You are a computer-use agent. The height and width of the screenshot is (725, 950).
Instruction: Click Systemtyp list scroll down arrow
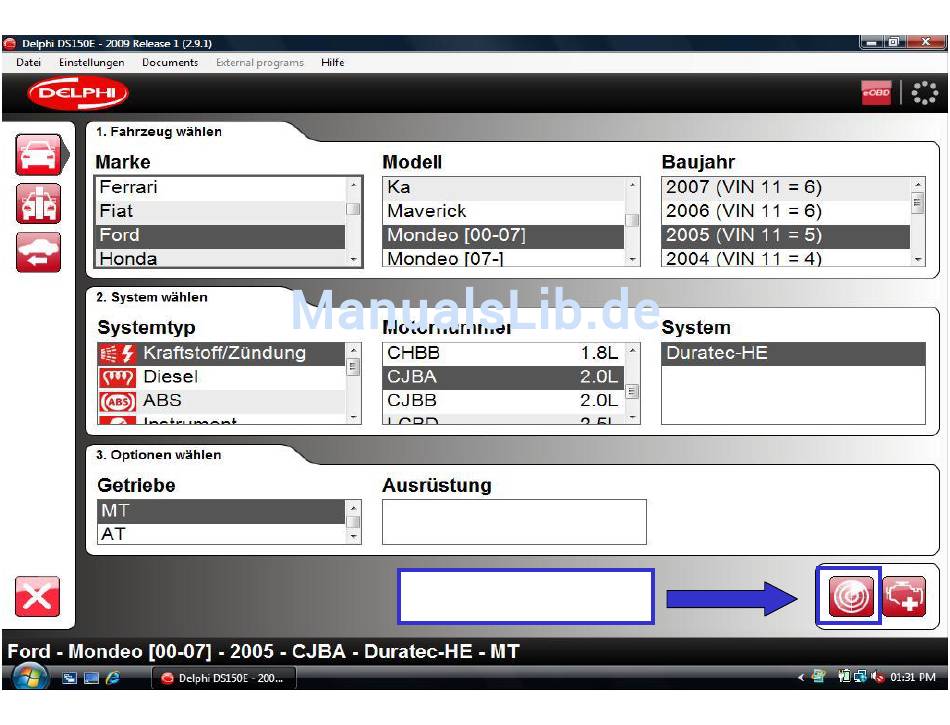click(x=353, y=417)
